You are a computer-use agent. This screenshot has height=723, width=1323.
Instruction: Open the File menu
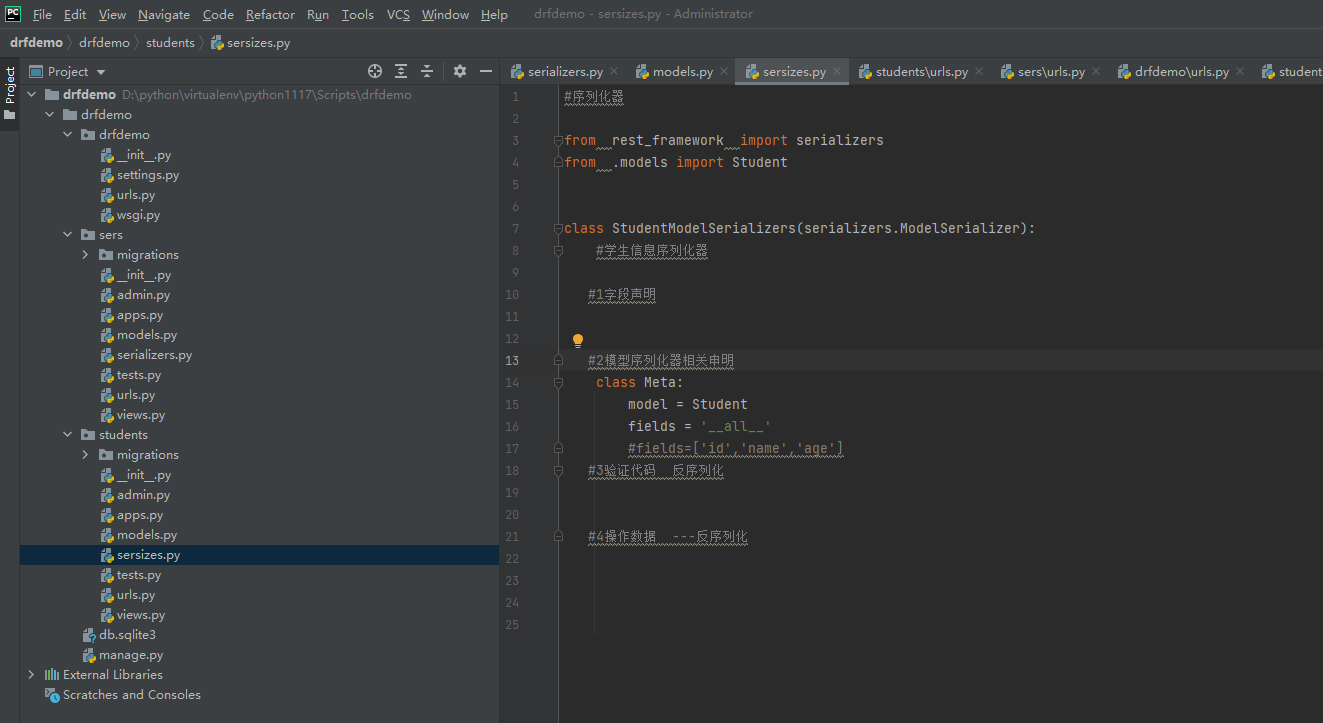(42, 14)
